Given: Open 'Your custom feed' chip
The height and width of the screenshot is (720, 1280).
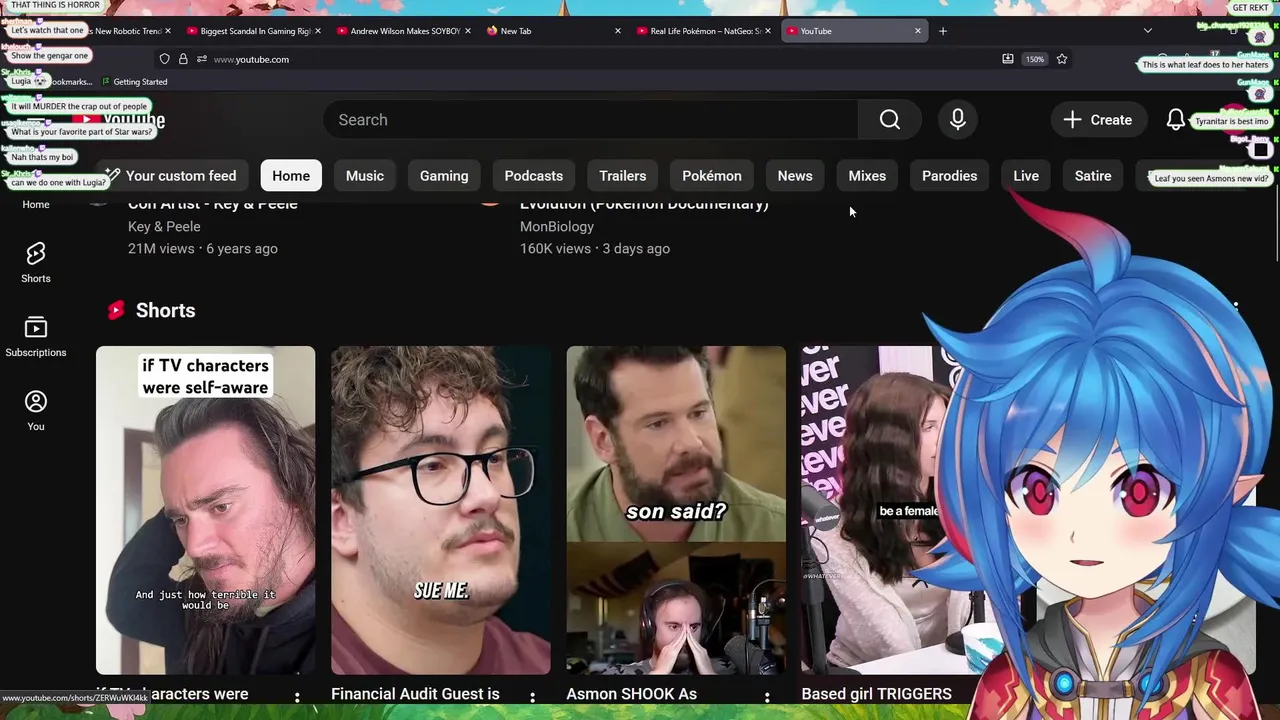Looking at the screenshot, I should [172, 176].
